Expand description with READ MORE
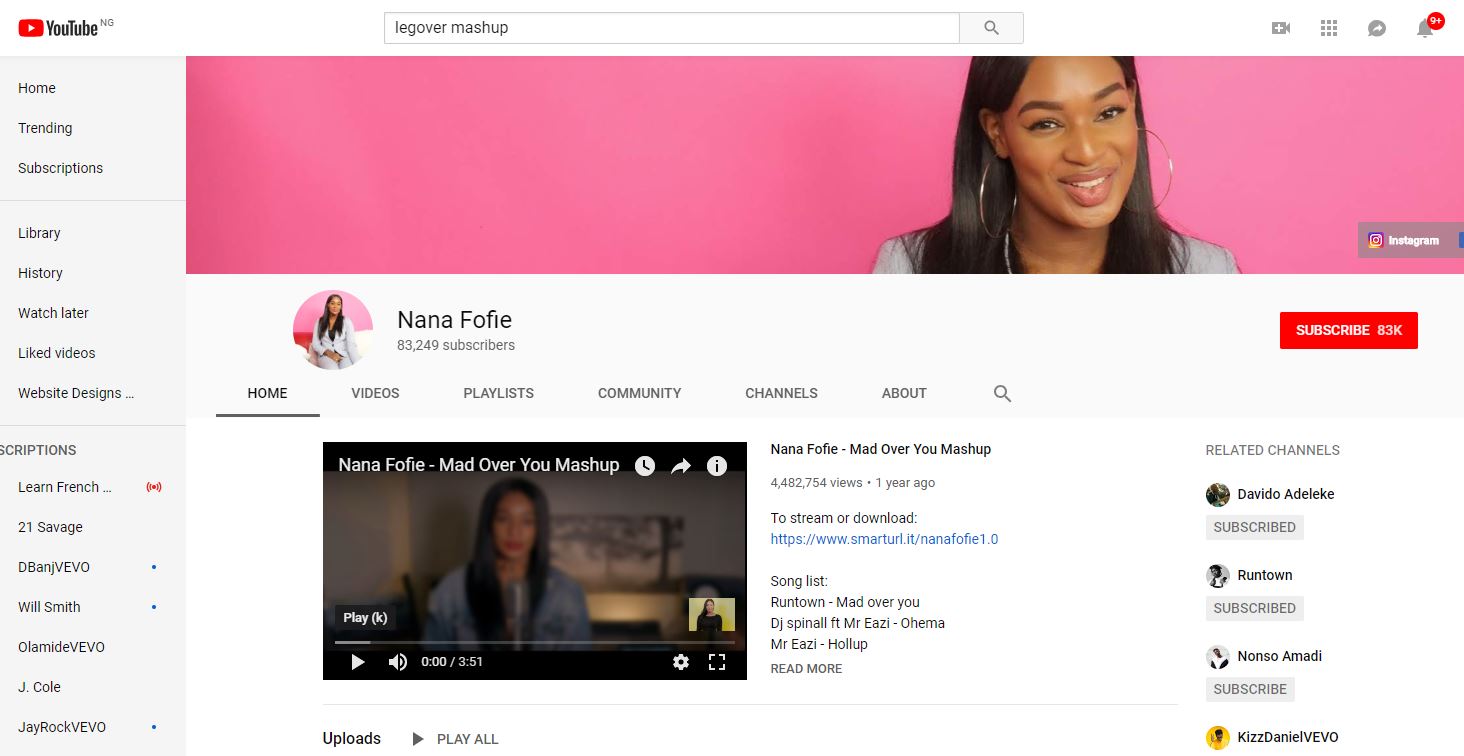 click(x=806, y=669)
